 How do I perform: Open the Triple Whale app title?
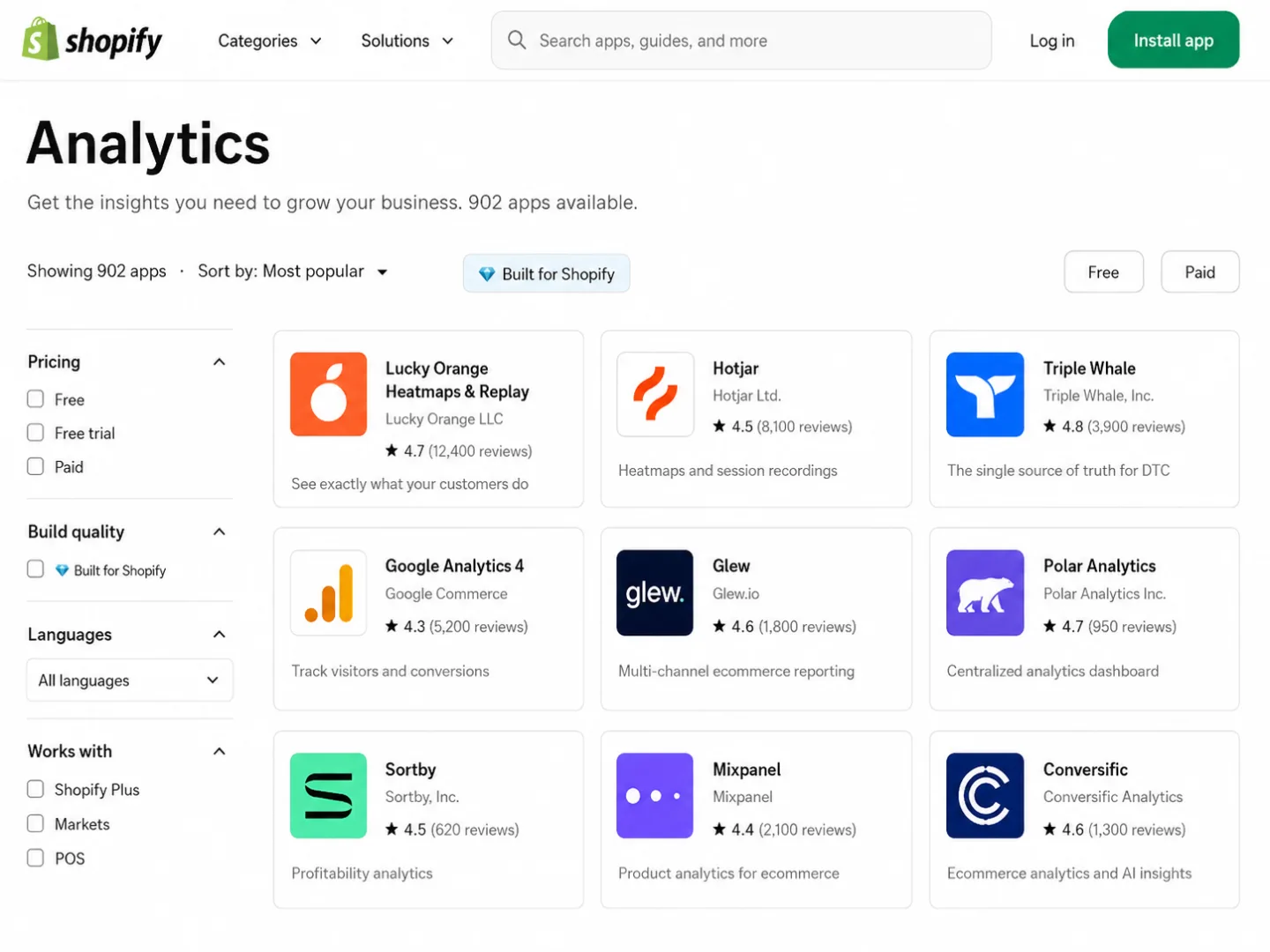(1089, 368)
